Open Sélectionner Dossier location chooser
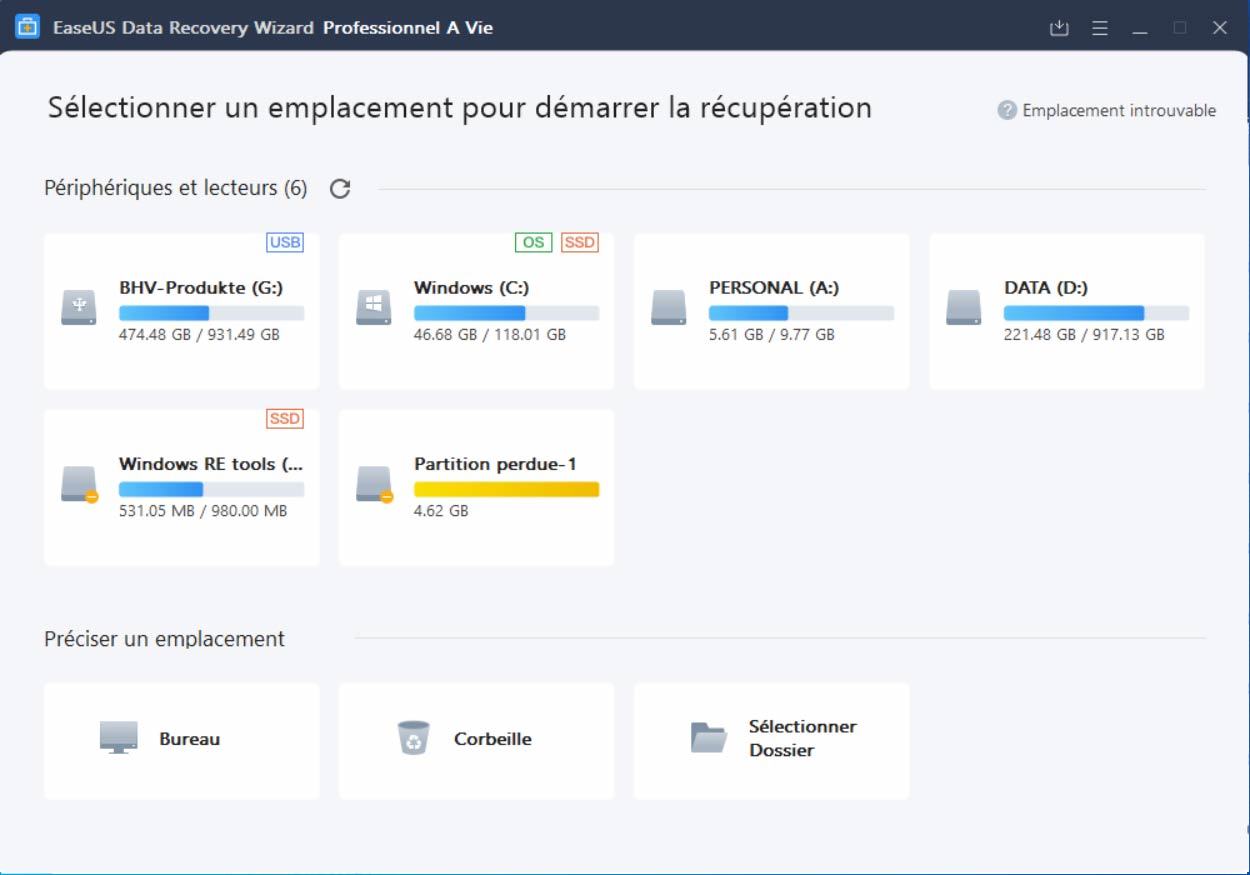Screen dimensions: 1250x875 pyautogui.click(x=772, y=741)
